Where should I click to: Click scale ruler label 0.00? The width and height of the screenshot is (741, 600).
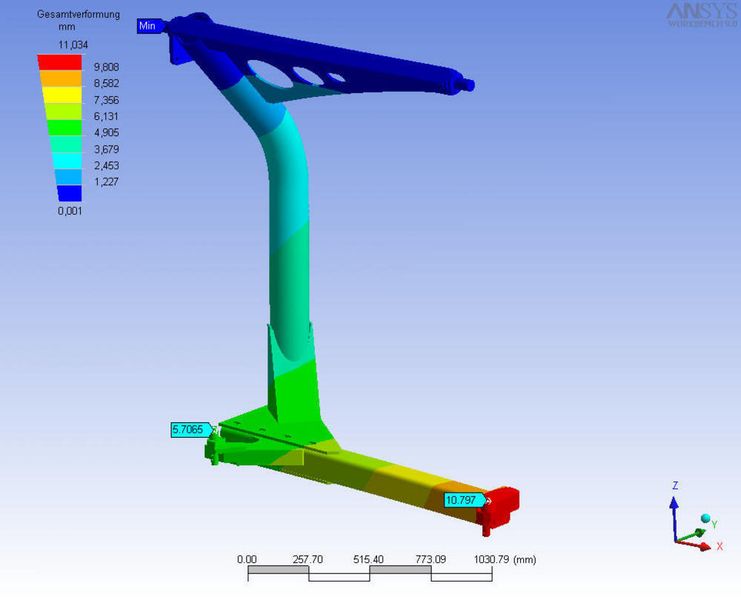[x=247, y=559]
